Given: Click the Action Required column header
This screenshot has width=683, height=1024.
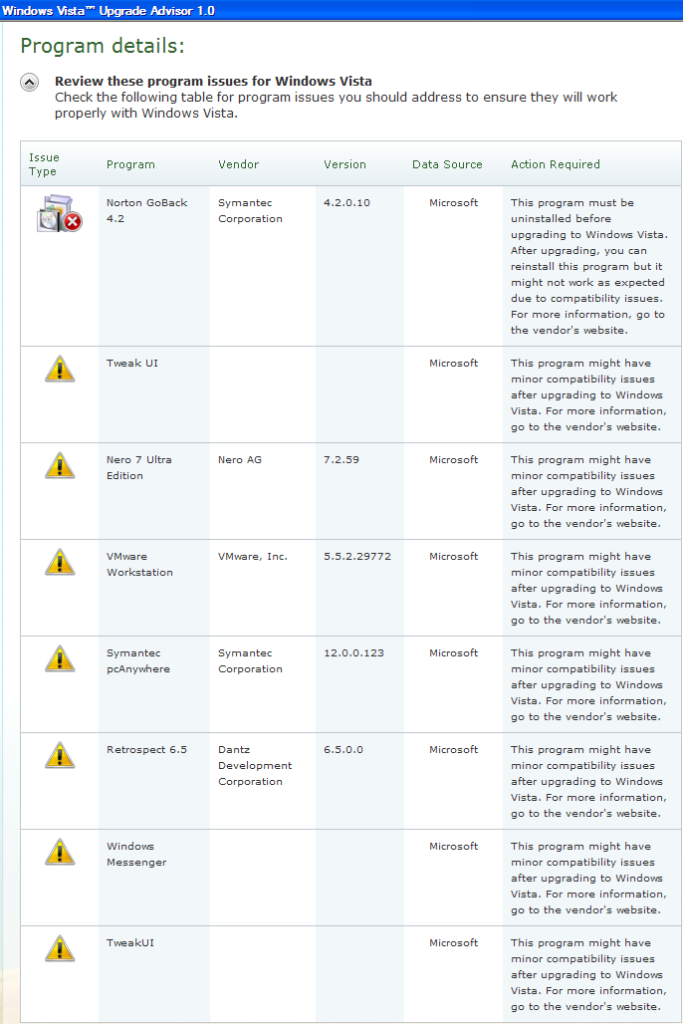Looking at the screenshot, I should point(555,165).
